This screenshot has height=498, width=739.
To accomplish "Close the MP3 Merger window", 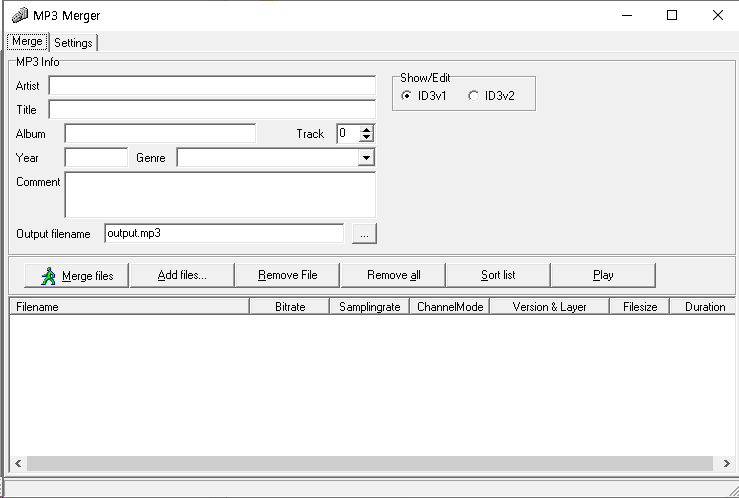I will (717, 16).
